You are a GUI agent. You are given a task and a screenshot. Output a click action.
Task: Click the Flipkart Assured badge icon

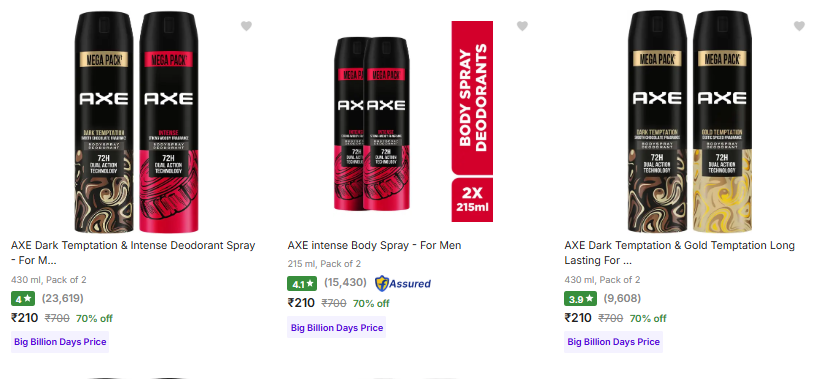(403, 284)
